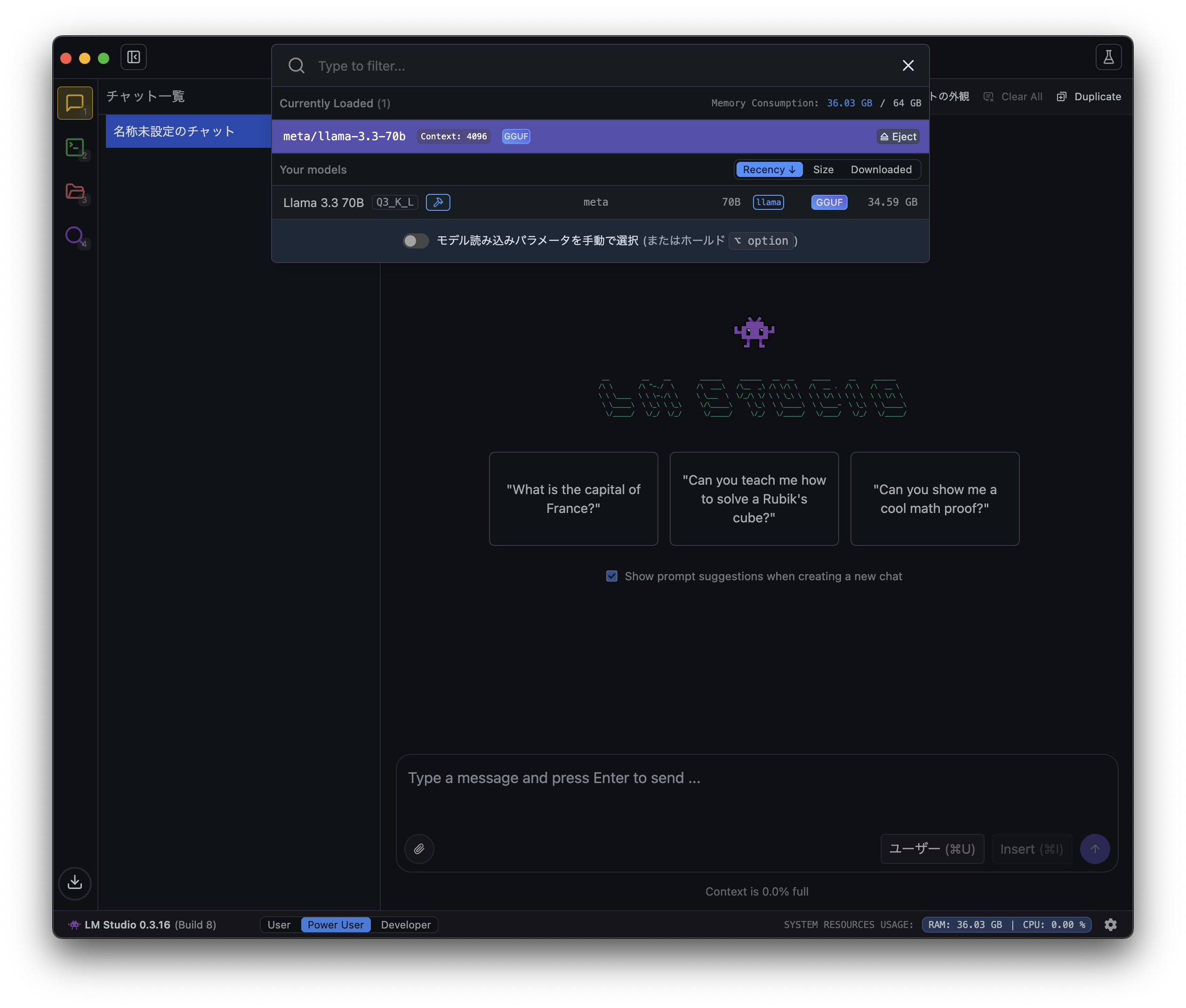This screenshot has width=1186, height=1008.
Task: Open the Developer terminal sidebar icon
Action: click(x=74, y=147)
